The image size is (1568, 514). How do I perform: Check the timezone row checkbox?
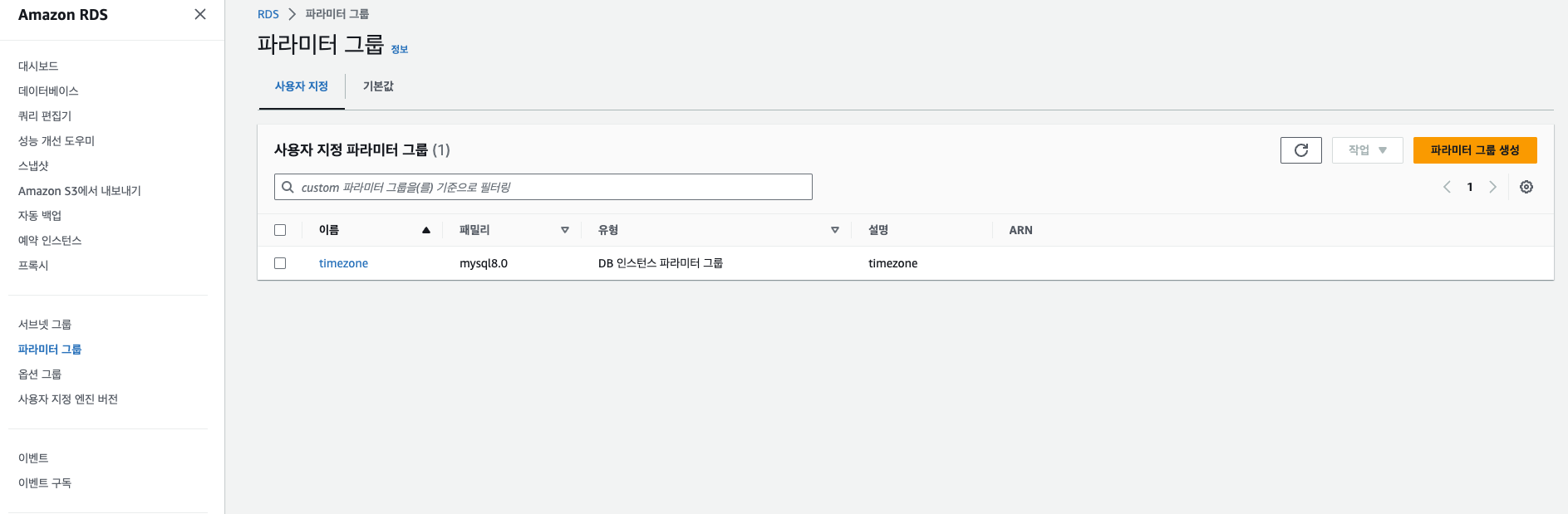point(280,263)
